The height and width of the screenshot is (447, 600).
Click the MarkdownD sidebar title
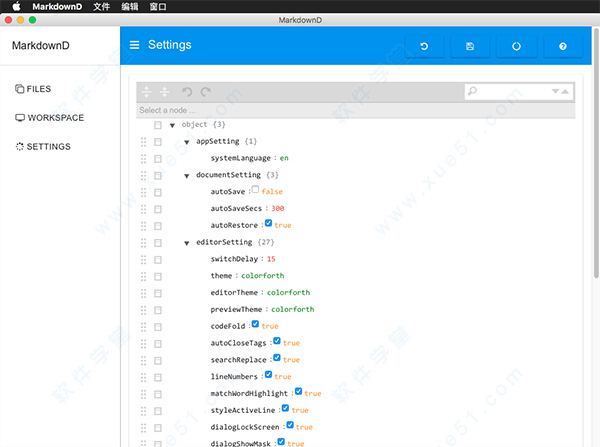(41, 46)
